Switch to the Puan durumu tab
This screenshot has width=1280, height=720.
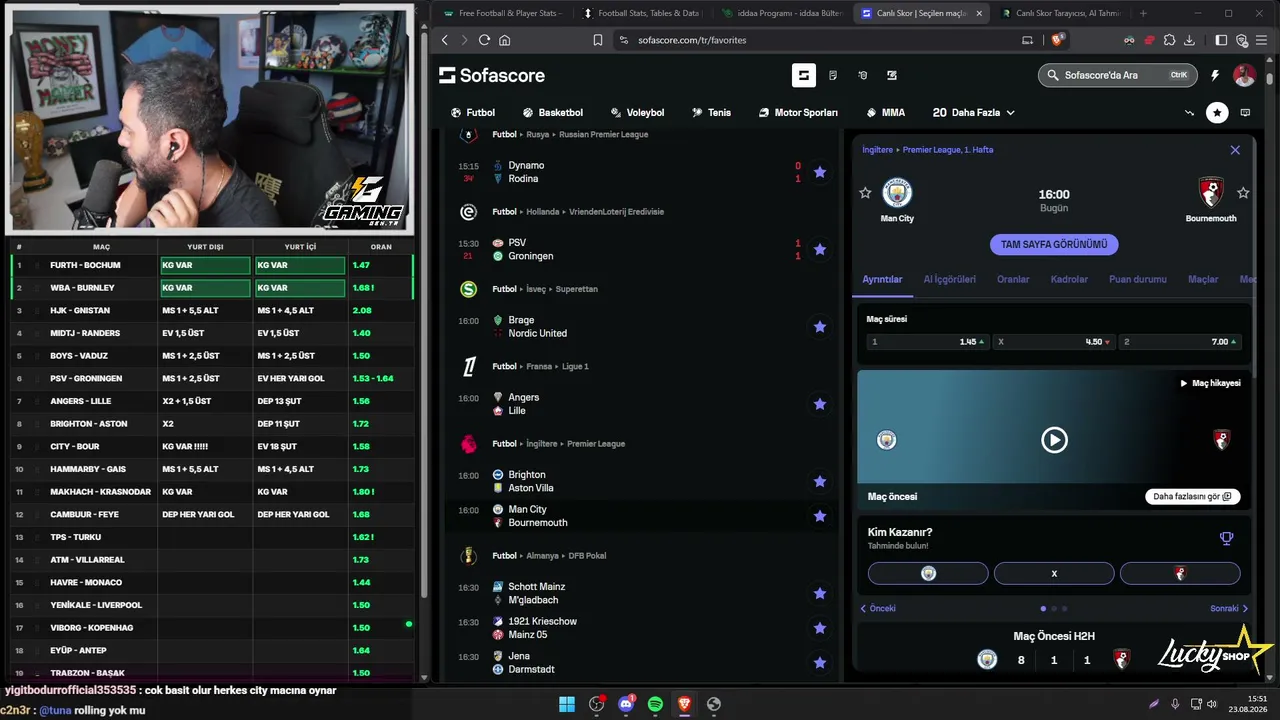(1137, 279)
